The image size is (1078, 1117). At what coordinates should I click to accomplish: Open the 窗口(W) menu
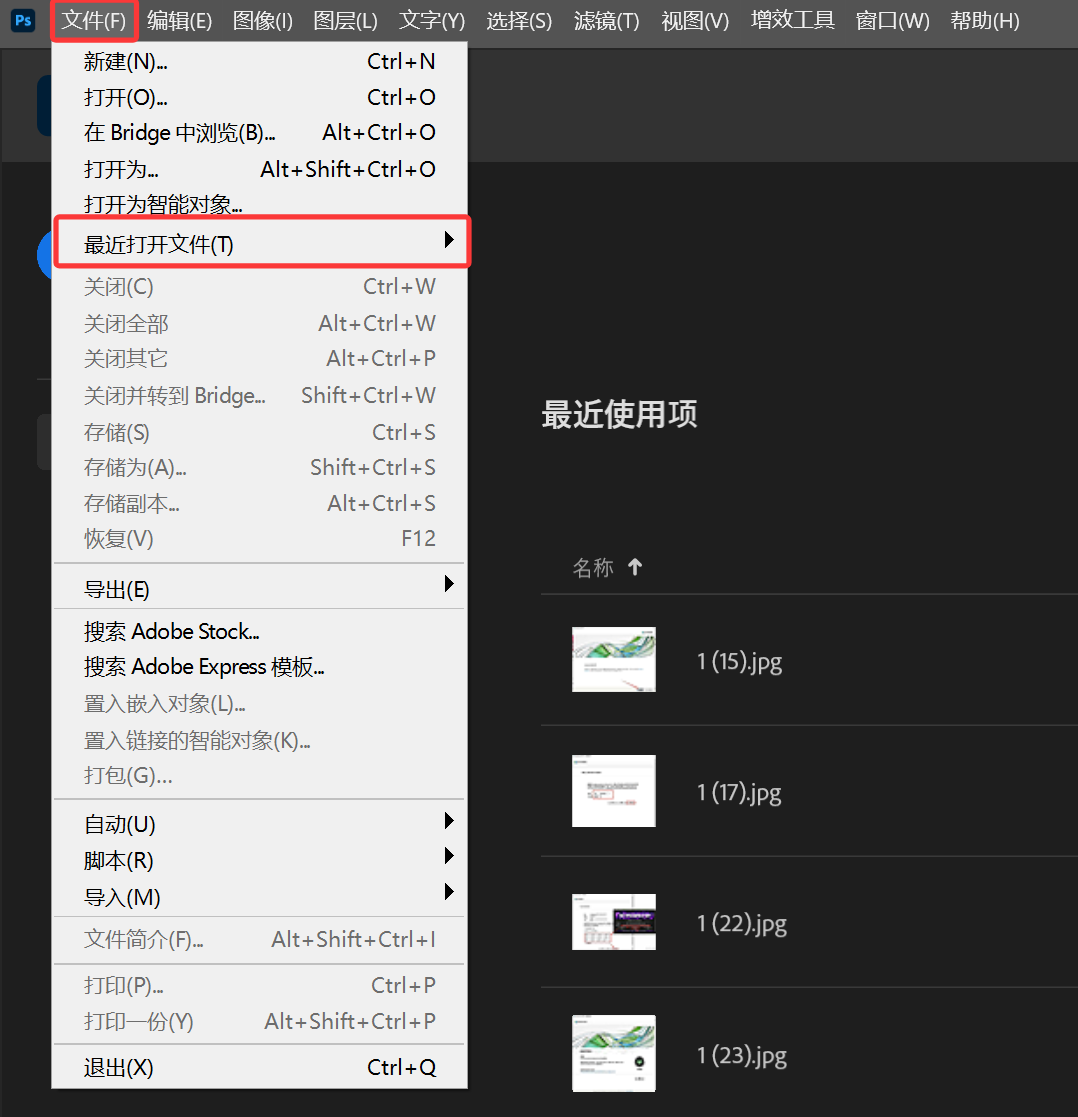892,21
